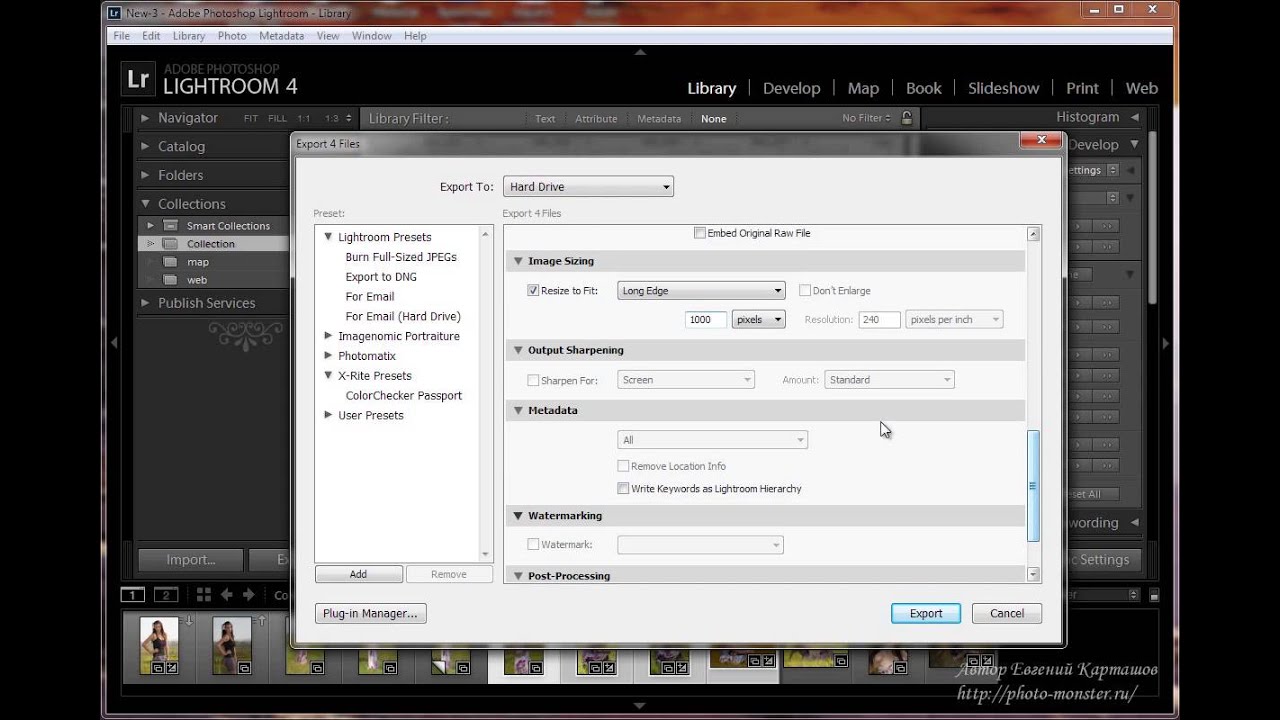Screen dimensions: 1280x720
Task: Open the Metadata All dropdown
Action: pos(712,440)
